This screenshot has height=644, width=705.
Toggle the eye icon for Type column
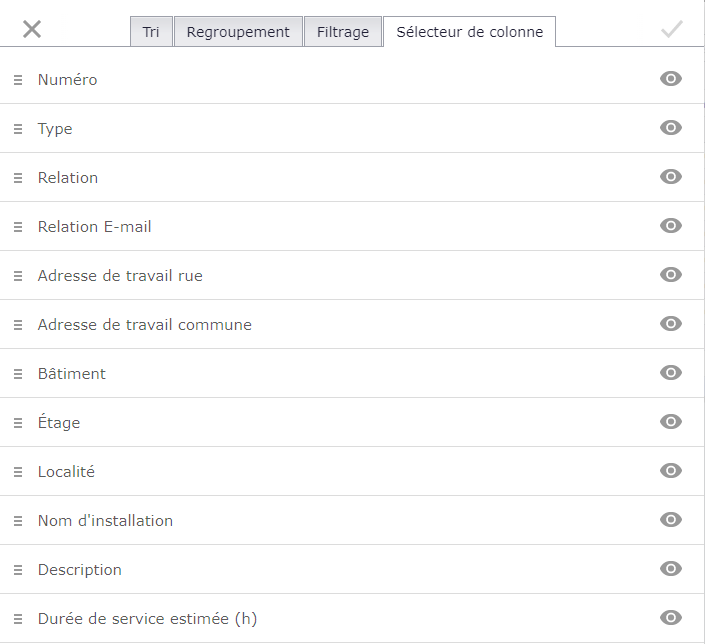[671, 128]
